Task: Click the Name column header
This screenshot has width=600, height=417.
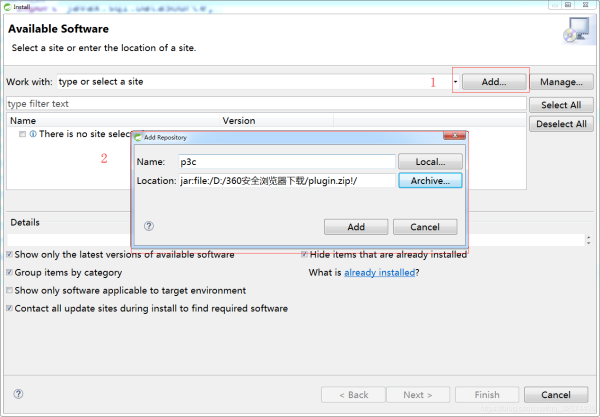Action: pos(23,120)
